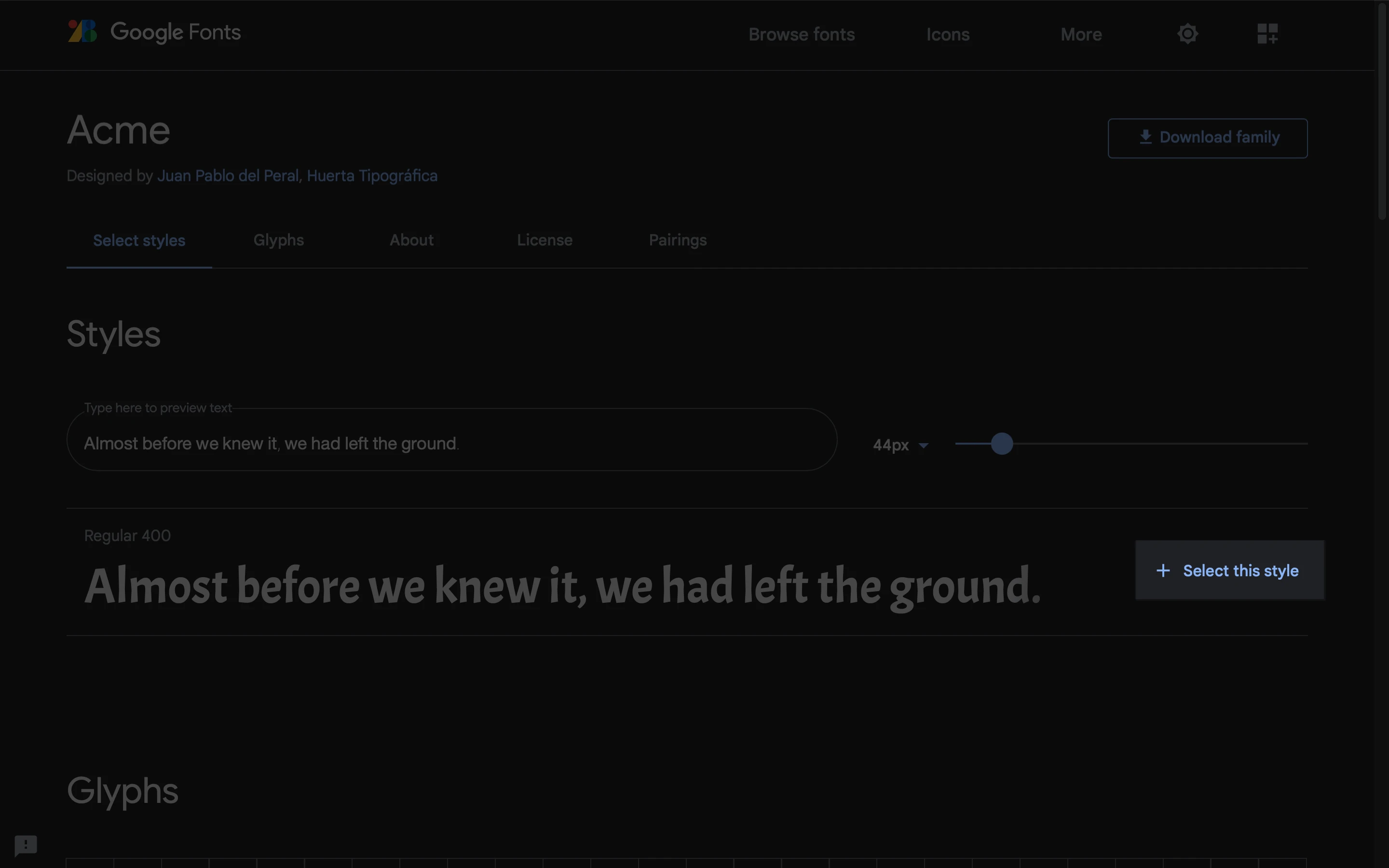
Task: Click plus icon beside Select this style
Action: (1163, 570)
